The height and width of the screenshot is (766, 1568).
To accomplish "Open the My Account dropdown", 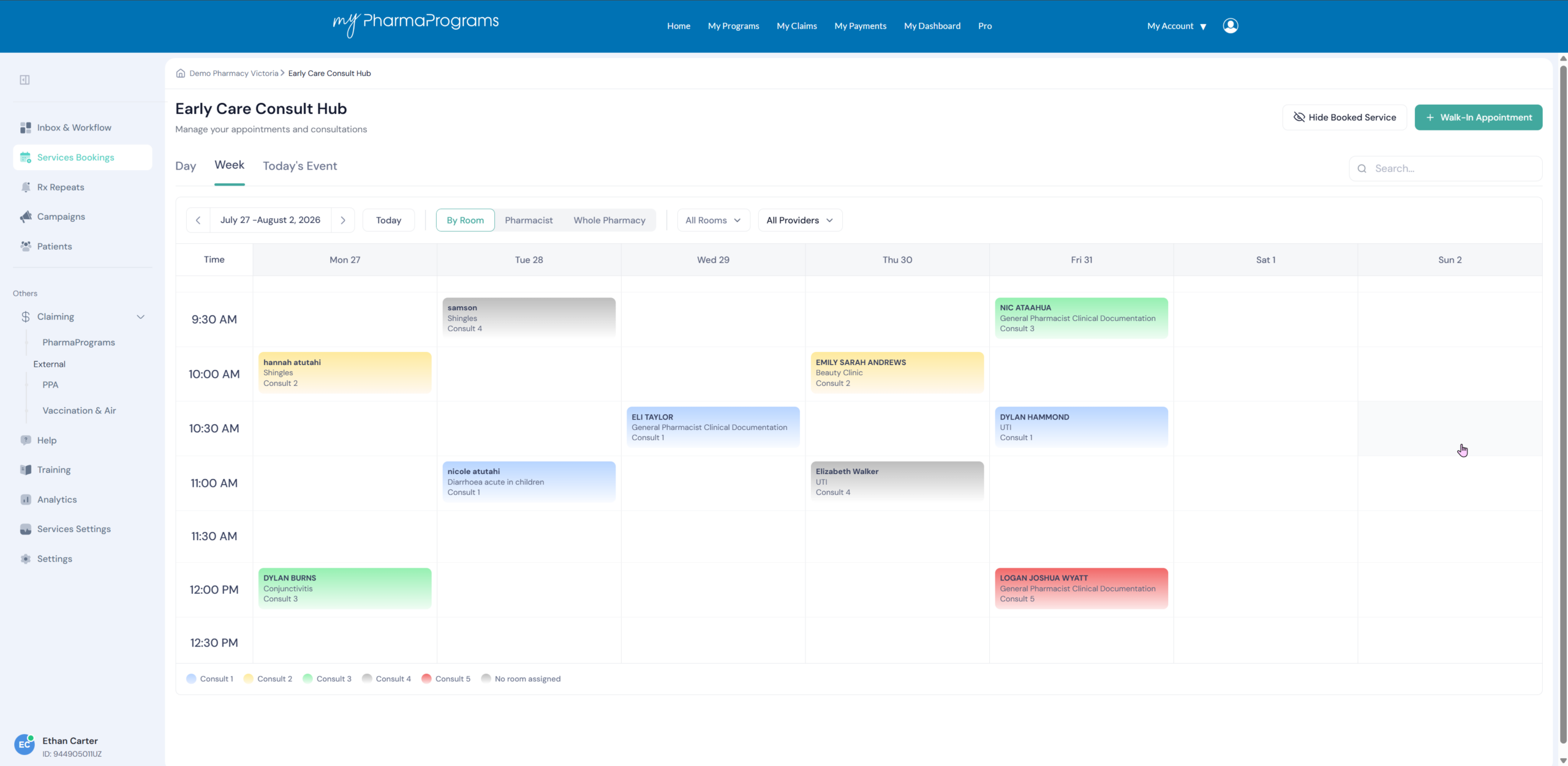I will (1176, 26).
